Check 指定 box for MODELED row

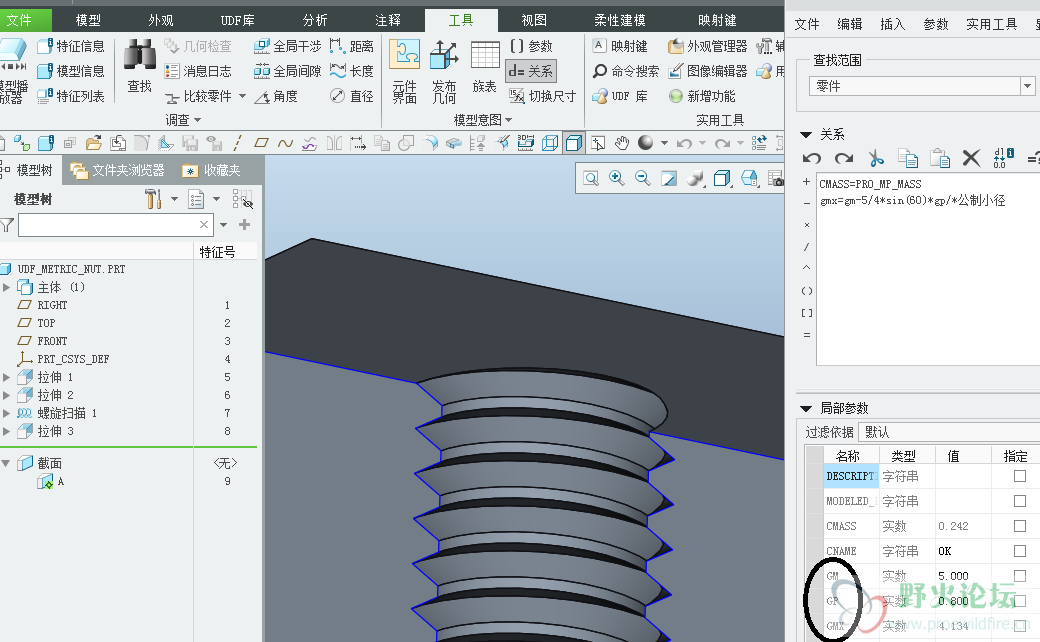point(1020,501)
